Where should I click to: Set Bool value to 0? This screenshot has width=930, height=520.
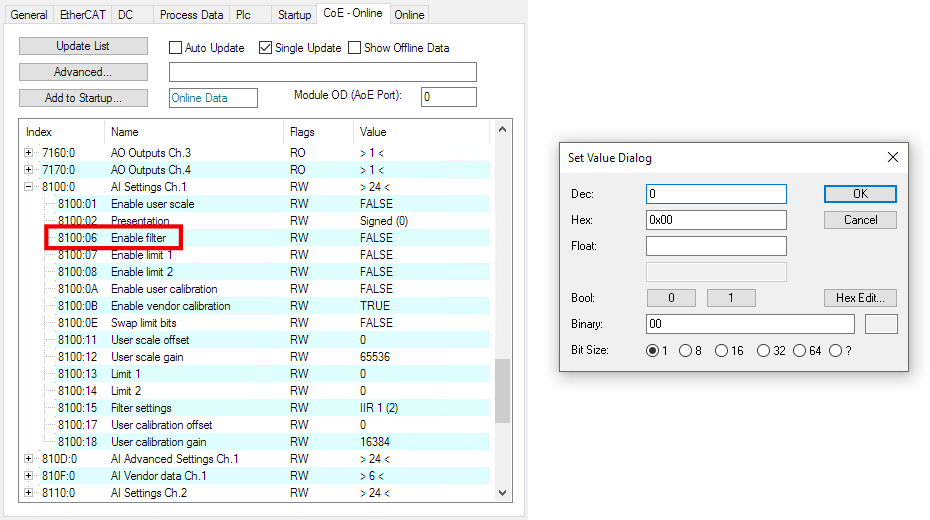point(671,298)
